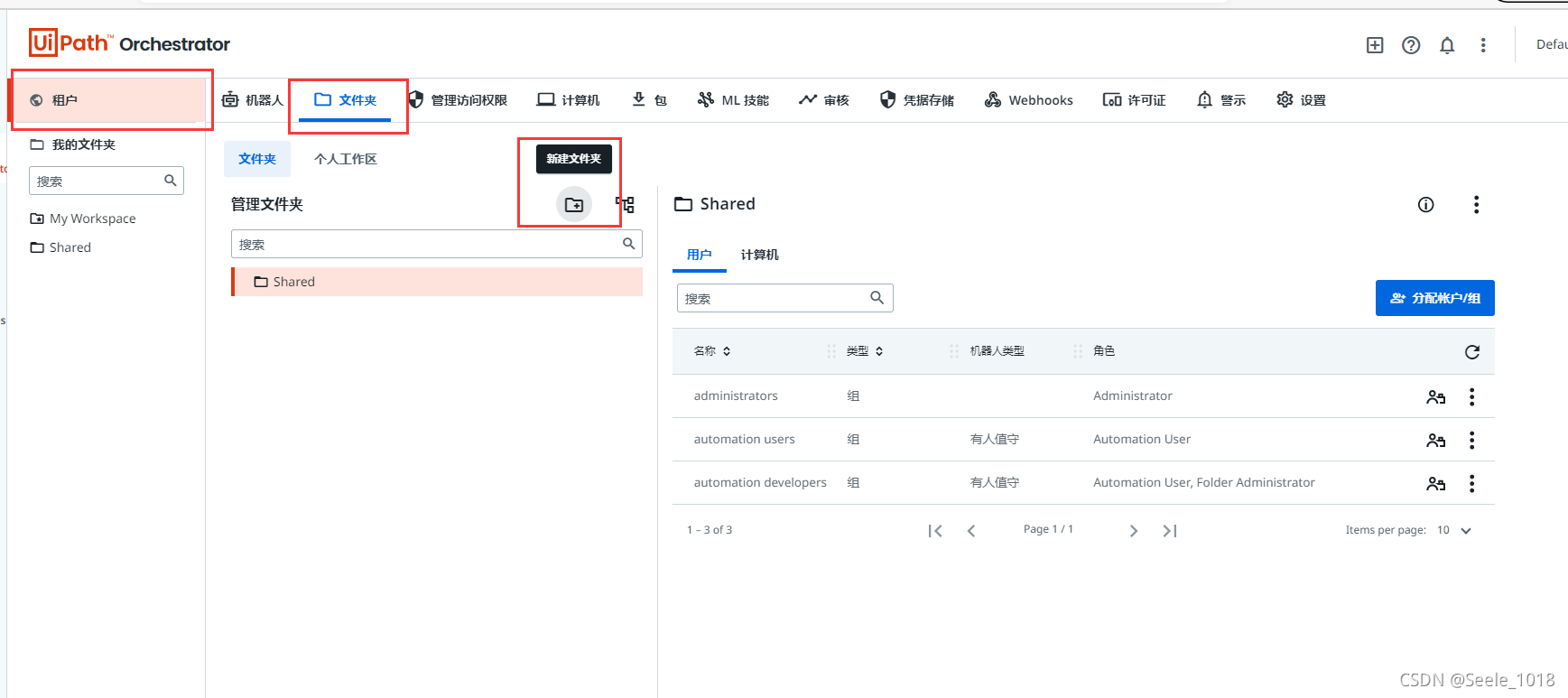
Task: Edit roles icon for administrators row
Action: 1436,397
